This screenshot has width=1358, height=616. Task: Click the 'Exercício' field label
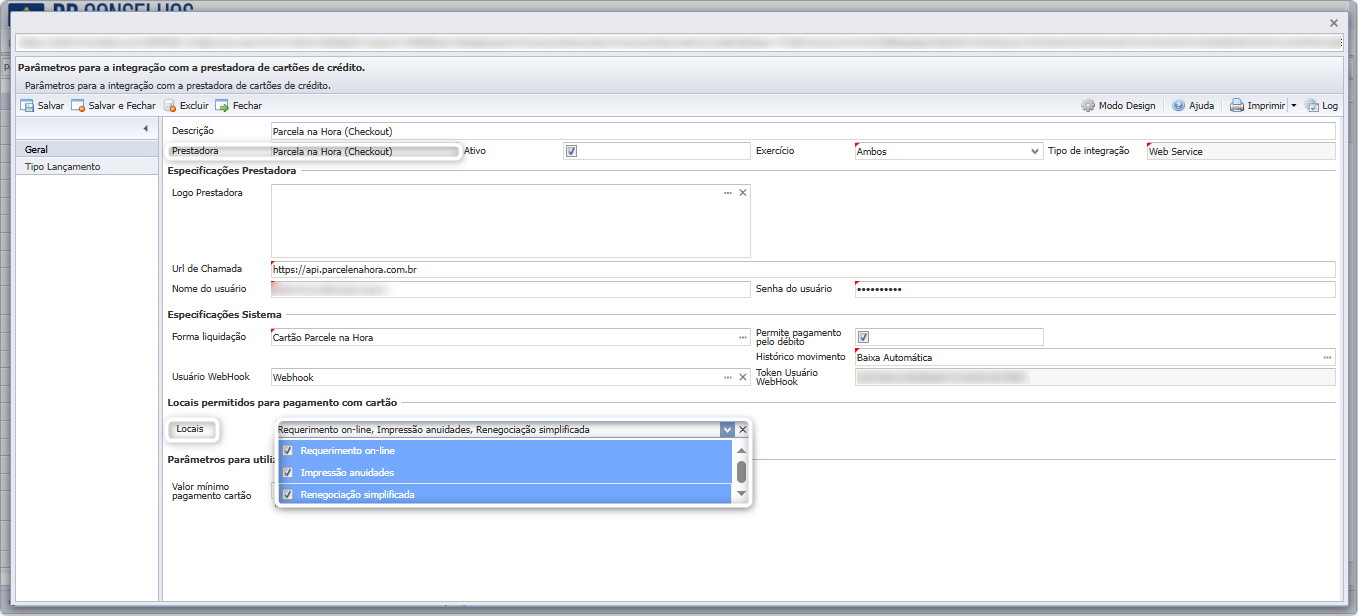[775, 151]
